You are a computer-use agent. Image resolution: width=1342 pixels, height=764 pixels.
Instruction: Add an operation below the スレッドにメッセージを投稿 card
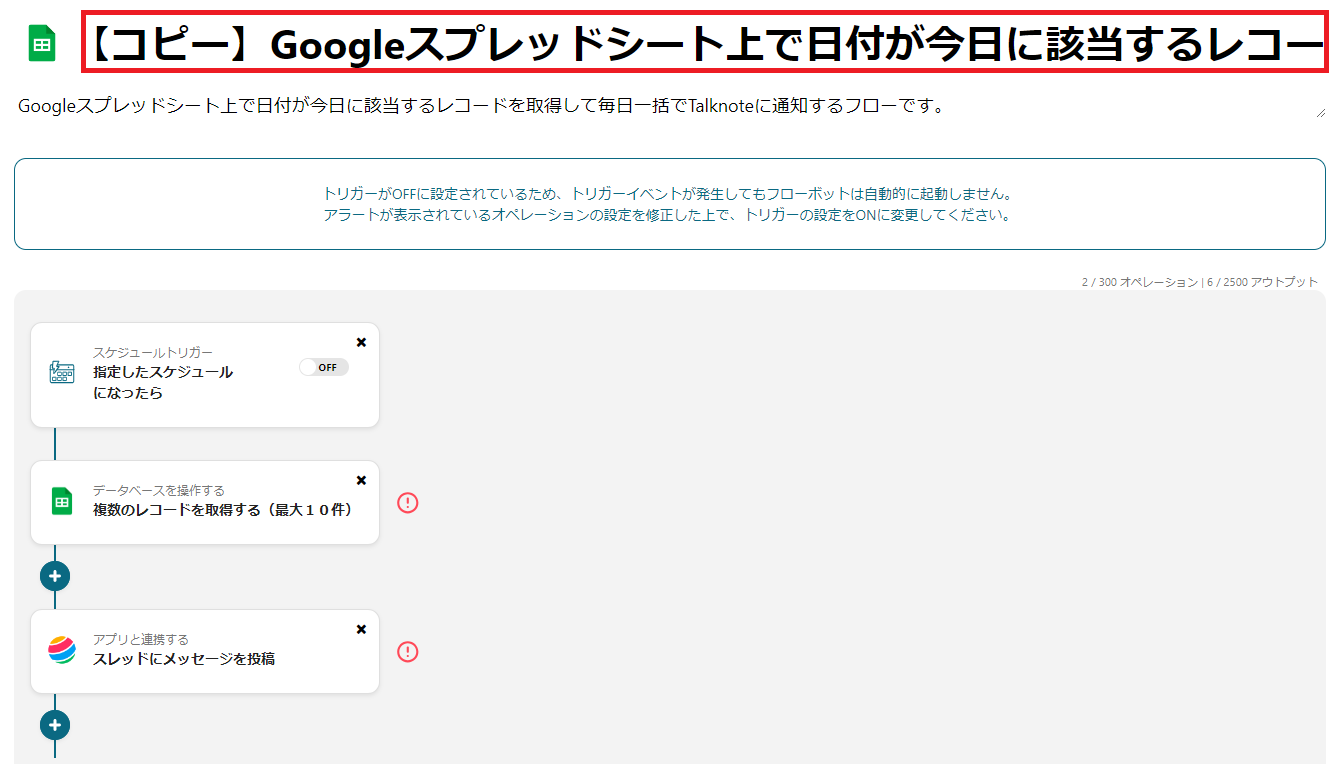(x=55, y=725)
